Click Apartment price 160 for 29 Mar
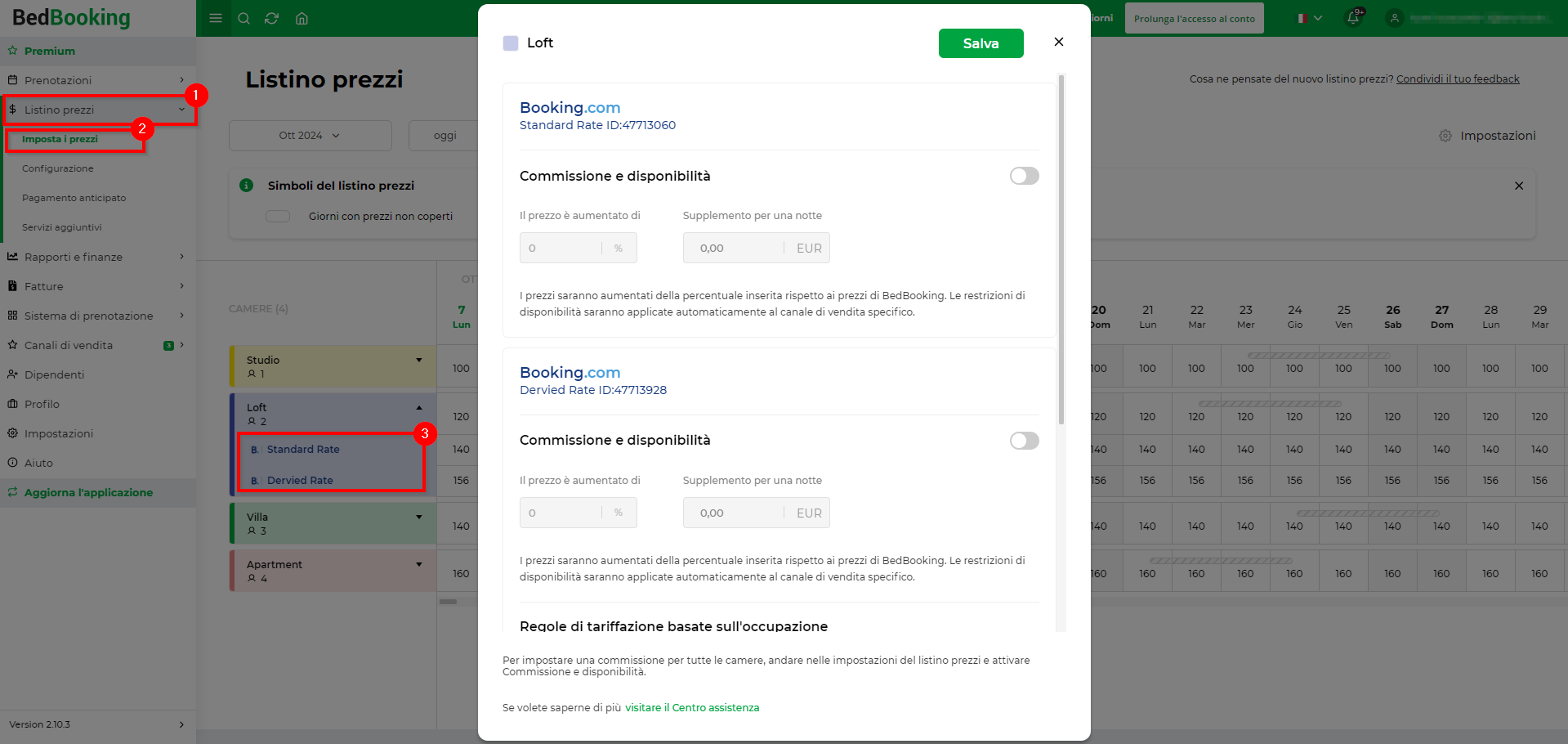1568x744 pixels. point(1539,574)
